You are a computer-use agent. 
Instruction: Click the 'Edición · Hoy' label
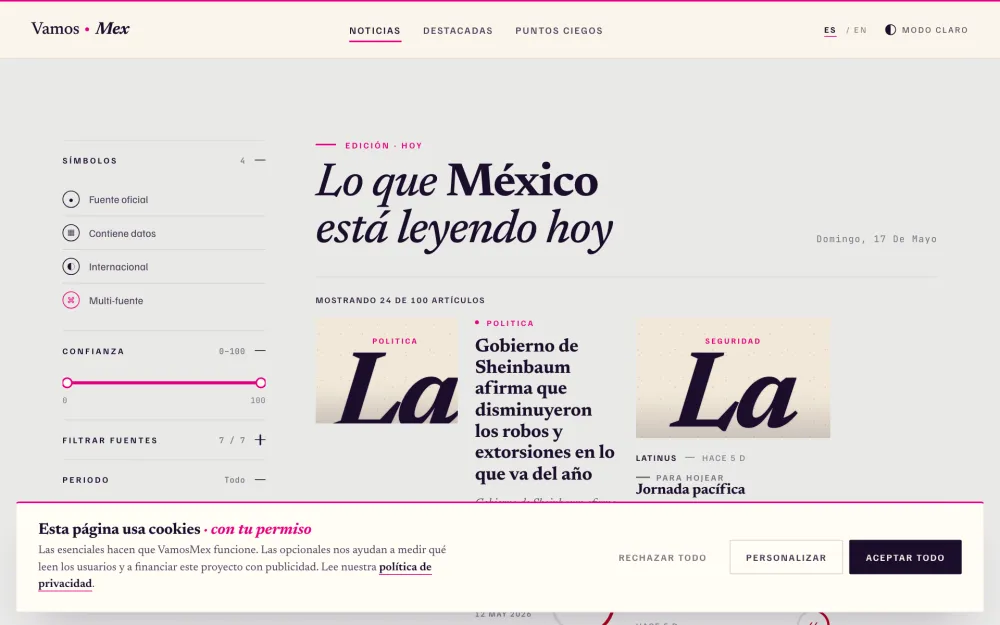(383, 145)
